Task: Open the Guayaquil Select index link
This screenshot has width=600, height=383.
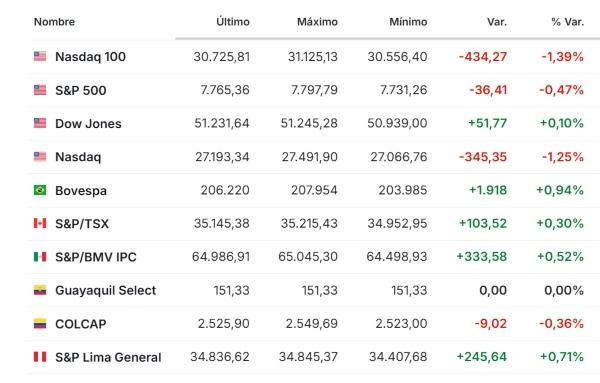Action: (106, 290)
